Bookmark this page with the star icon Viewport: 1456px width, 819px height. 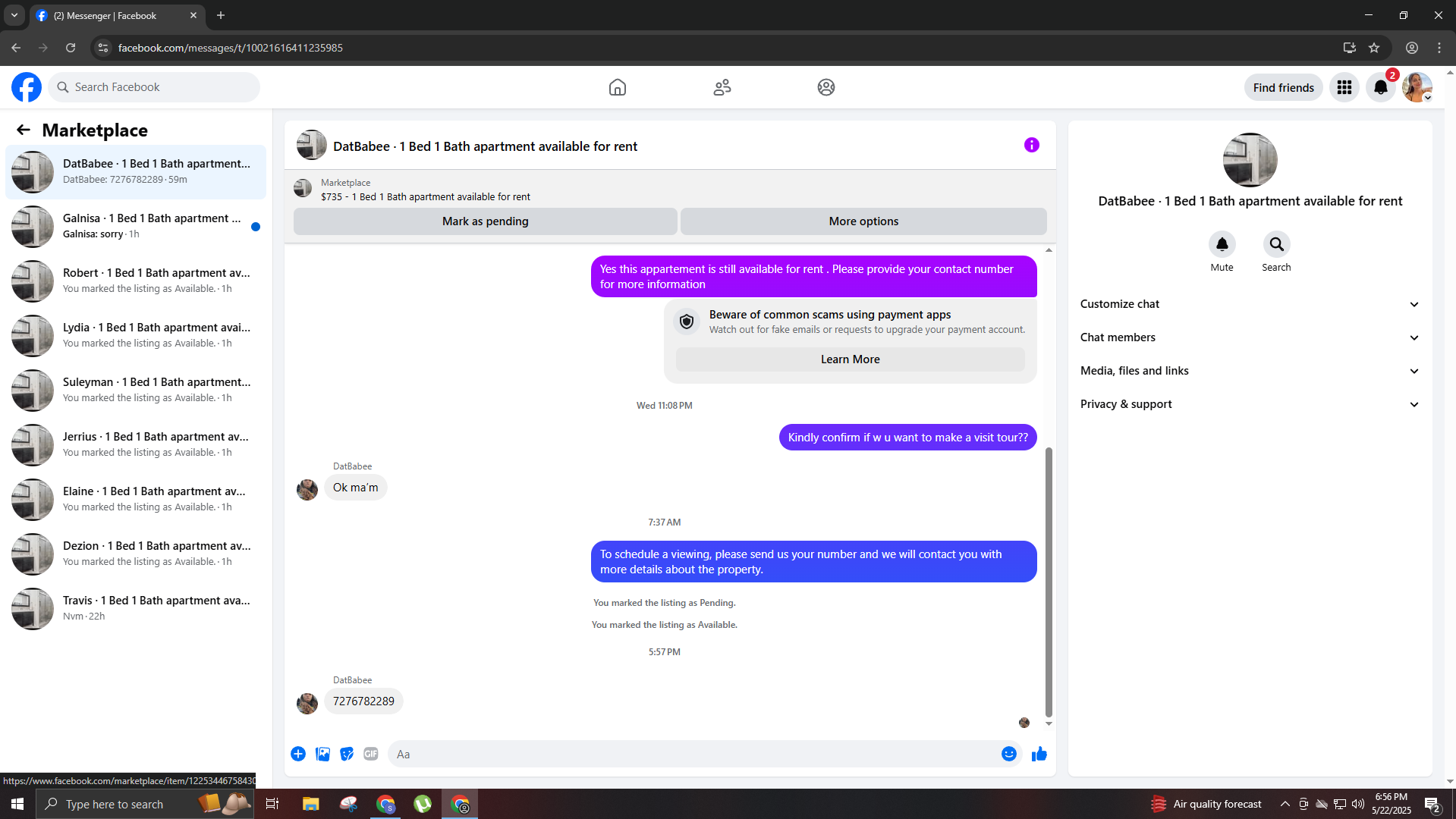pos(1374,48)
